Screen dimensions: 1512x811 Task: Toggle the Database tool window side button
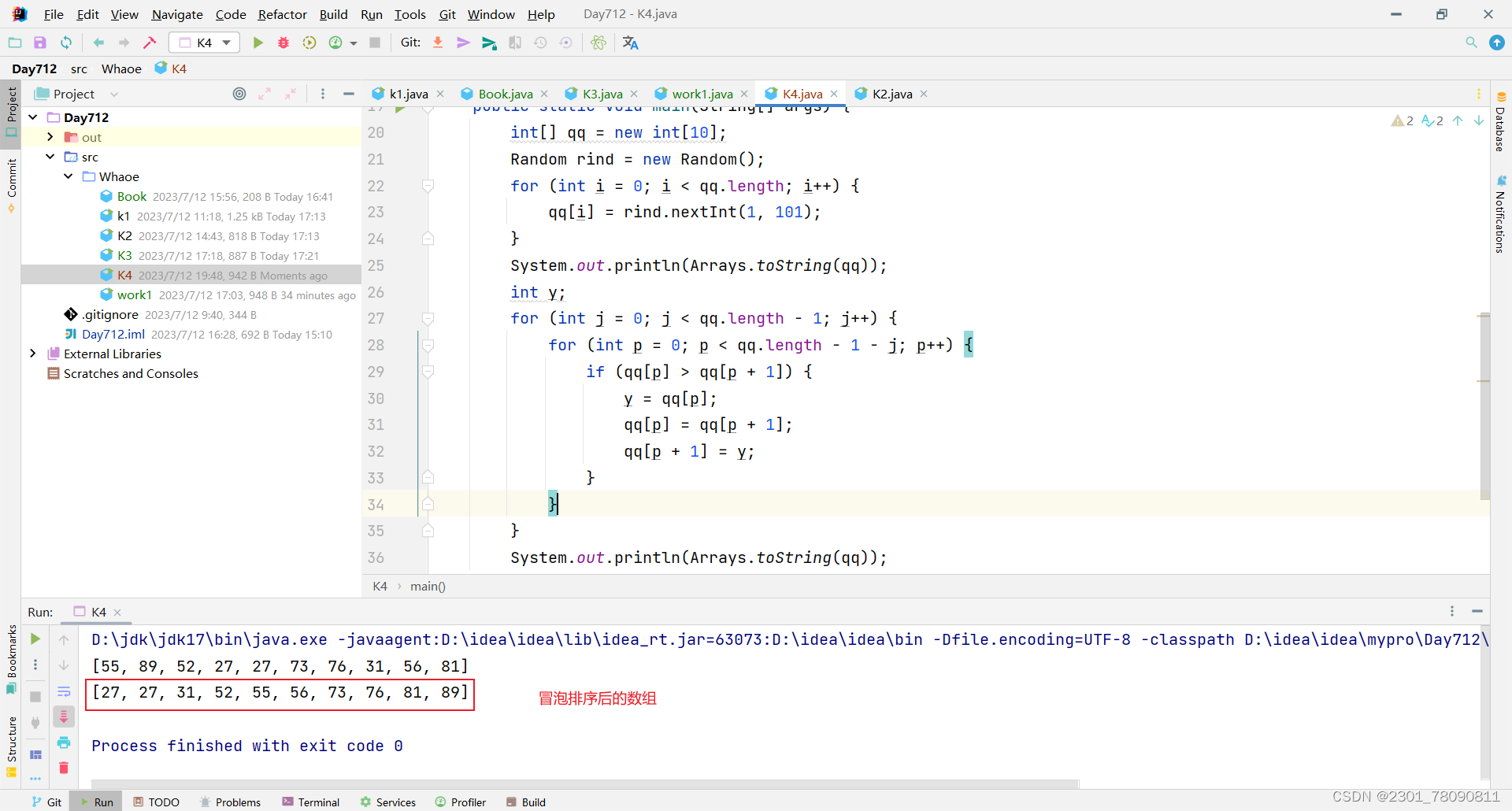[1500, 122]
